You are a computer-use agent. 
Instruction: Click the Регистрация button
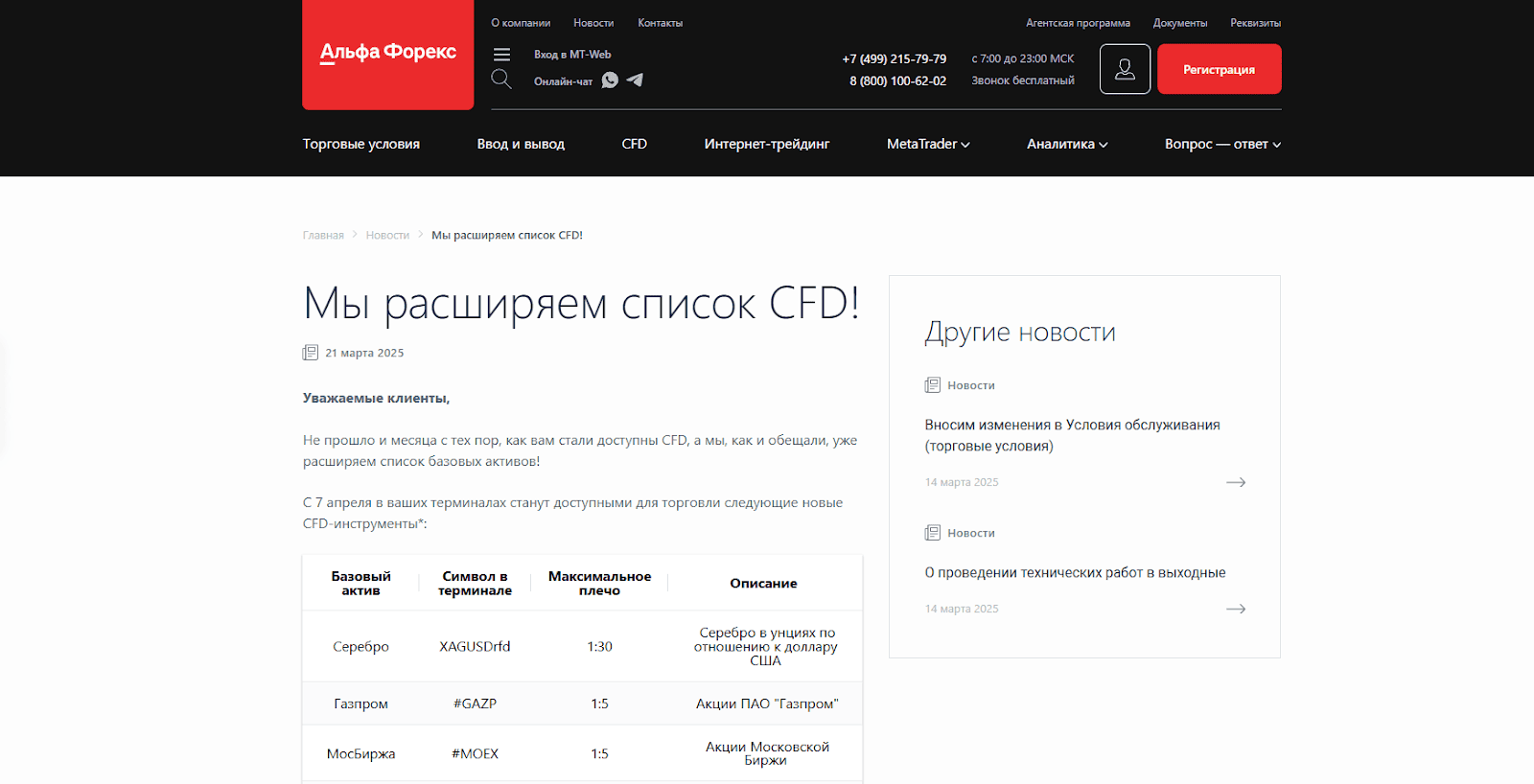click(1219, 69)
